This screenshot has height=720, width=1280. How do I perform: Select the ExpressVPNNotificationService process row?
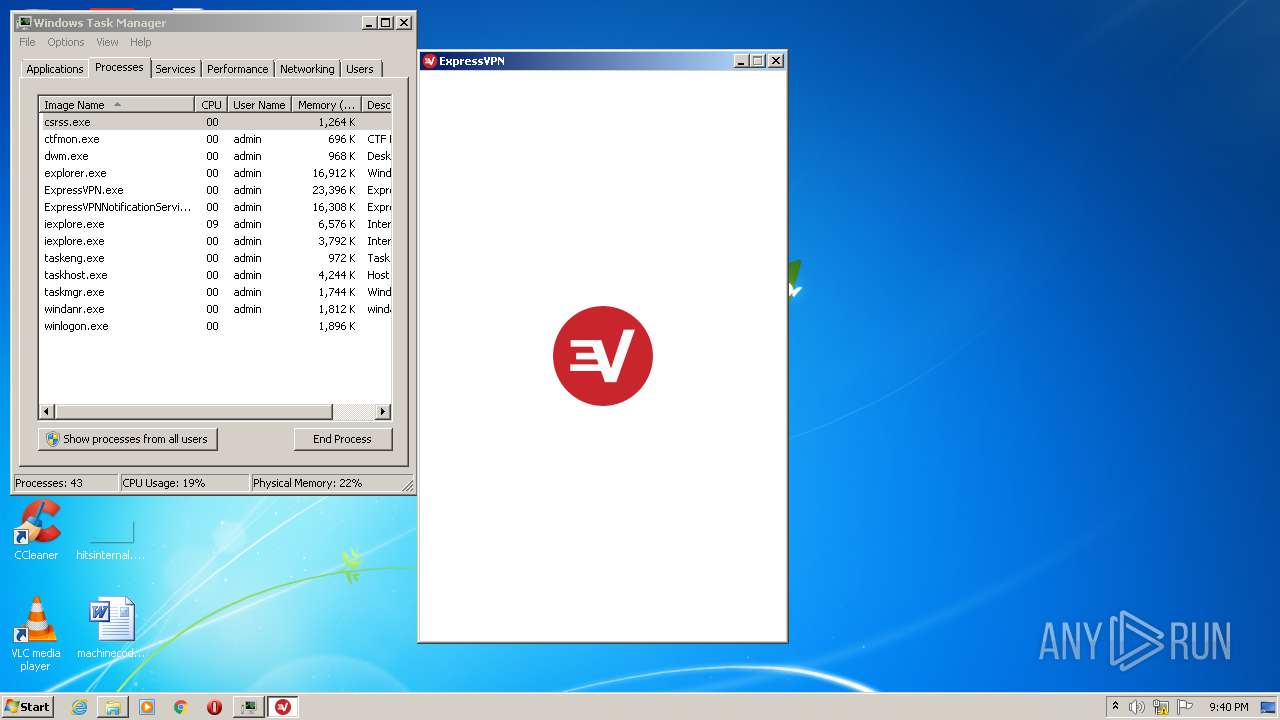coord(215,207)
